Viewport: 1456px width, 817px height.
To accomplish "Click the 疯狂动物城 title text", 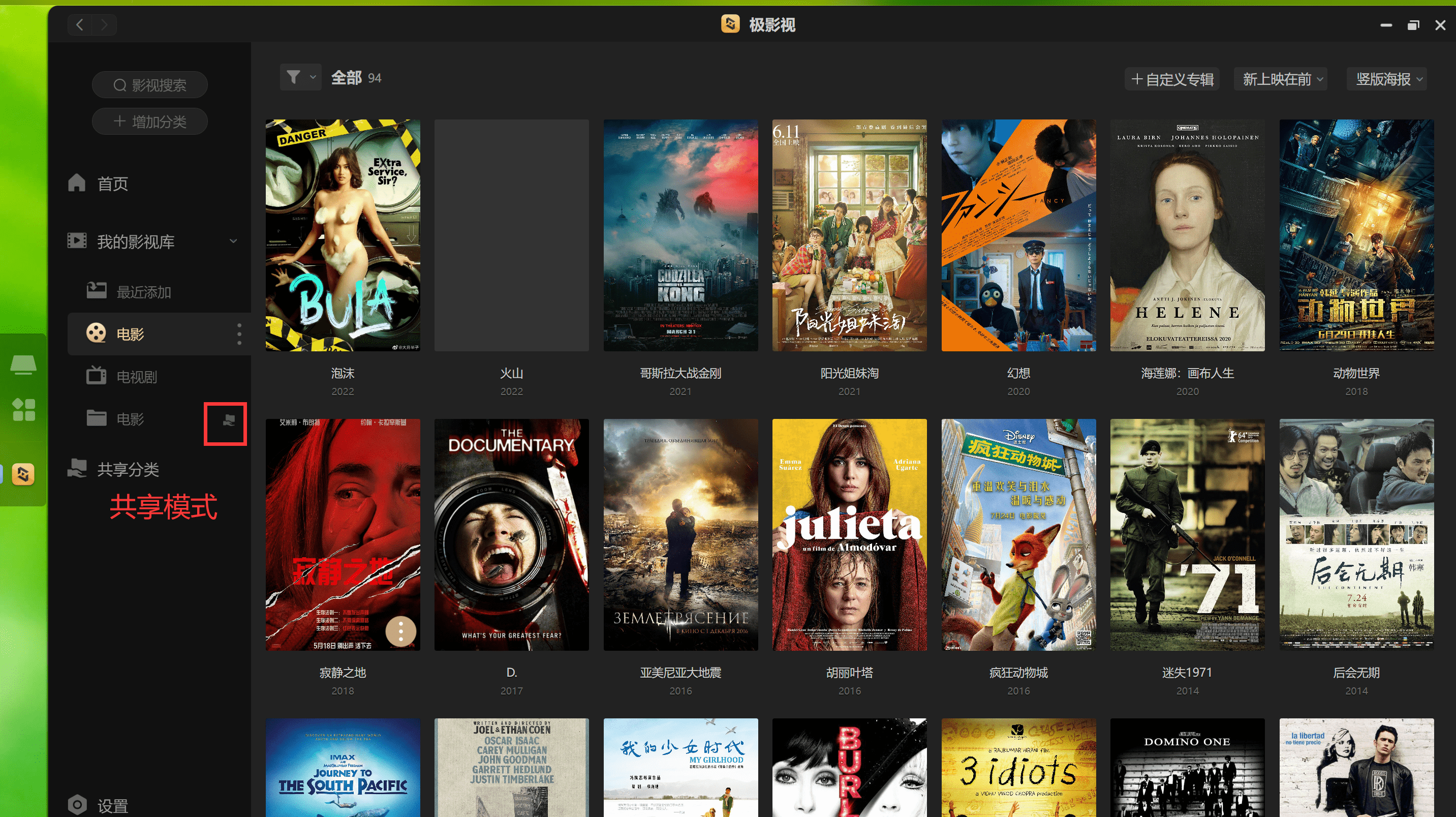I will [1018, 672].
